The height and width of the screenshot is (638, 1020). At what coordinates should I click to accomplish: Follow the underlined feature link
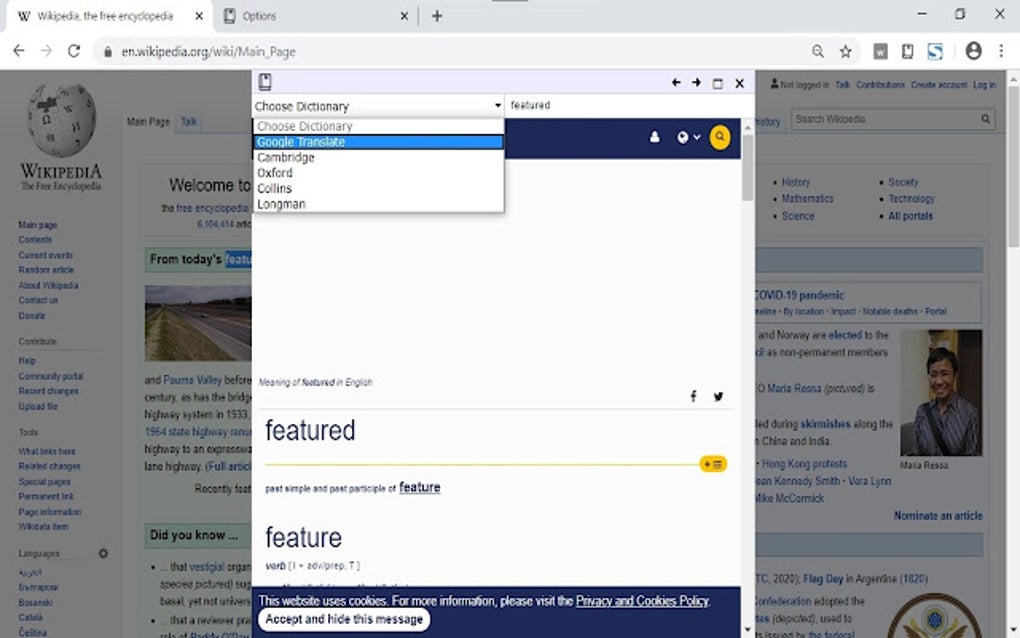(420, 487)
